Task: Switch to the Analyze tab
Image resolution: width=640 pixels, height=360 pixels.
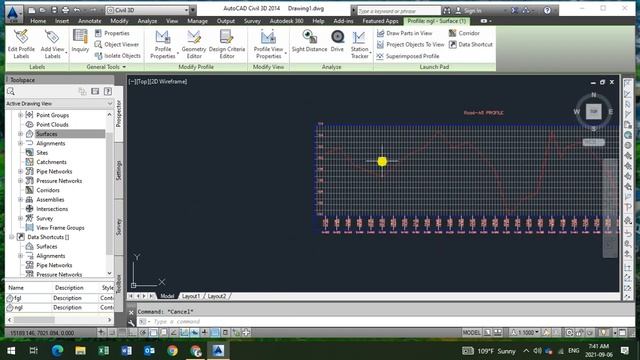Action: tap(147, 21)
